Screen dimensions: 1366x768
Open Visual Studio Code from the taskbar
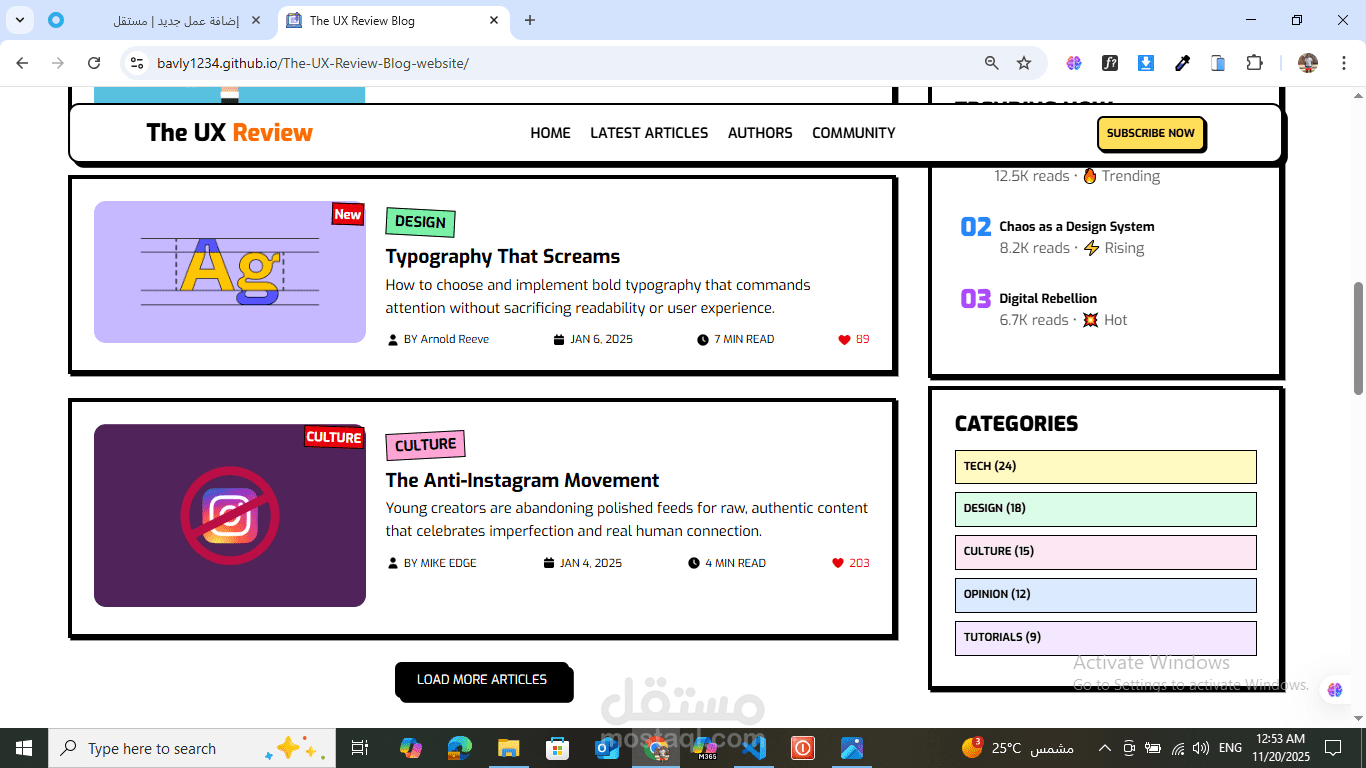click(754, 747)
